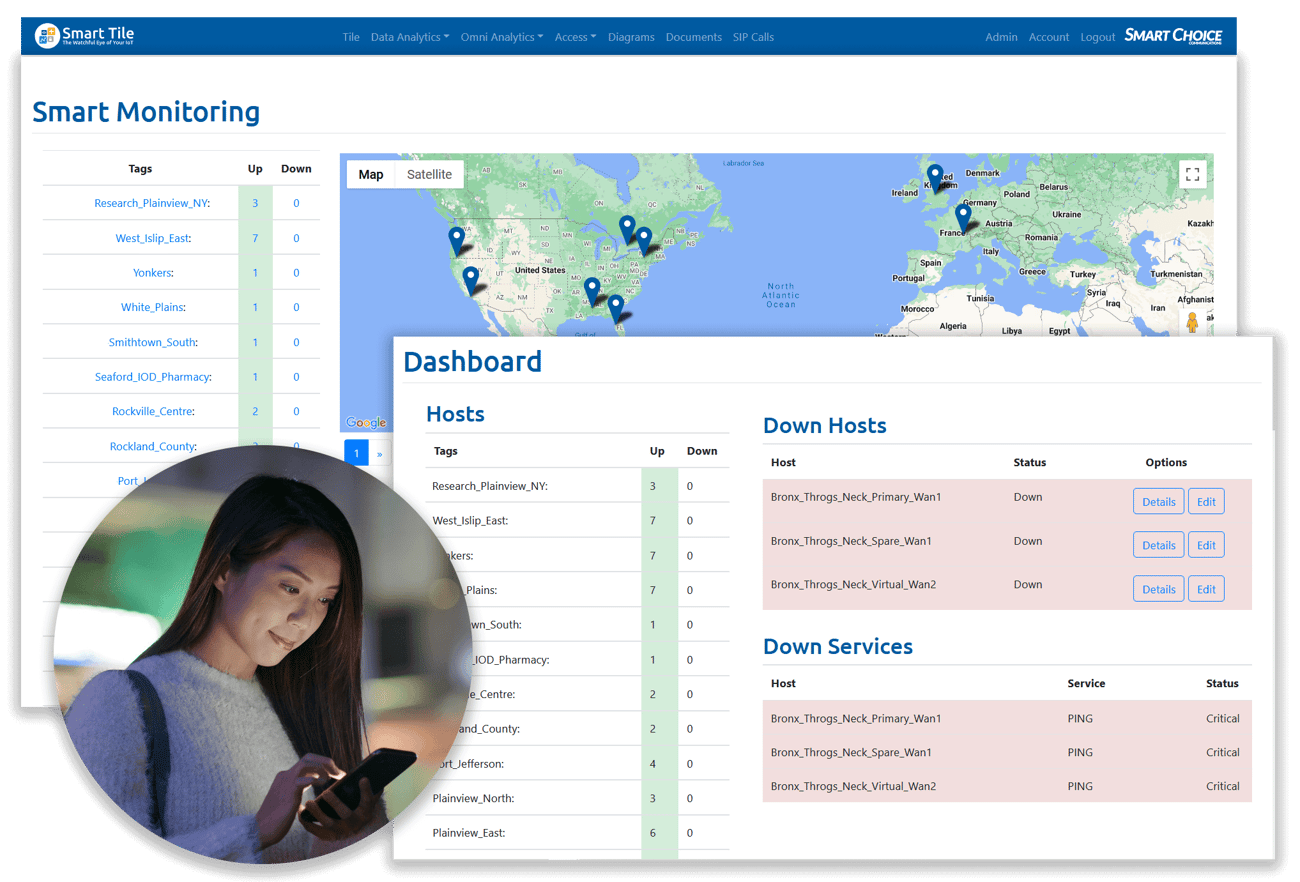This screenshot has height=882, width=1300.
Task: Select the map pin near Florida
Action: pyautogui.click(x=616, y=307)
